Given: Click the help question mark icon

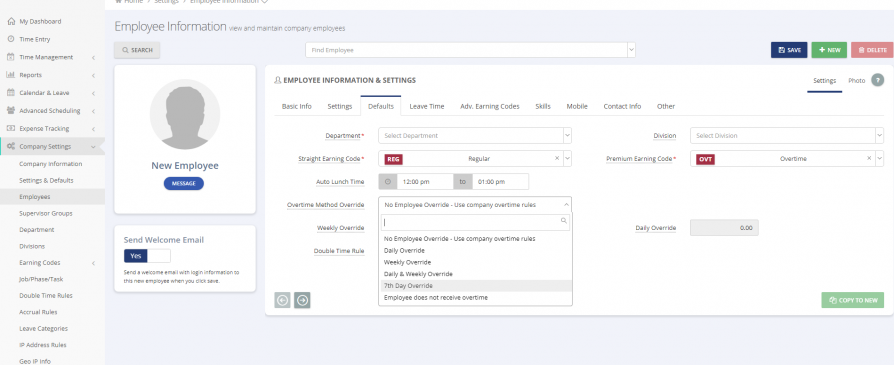Looking at the screenshot, I should tap(877, 80).
